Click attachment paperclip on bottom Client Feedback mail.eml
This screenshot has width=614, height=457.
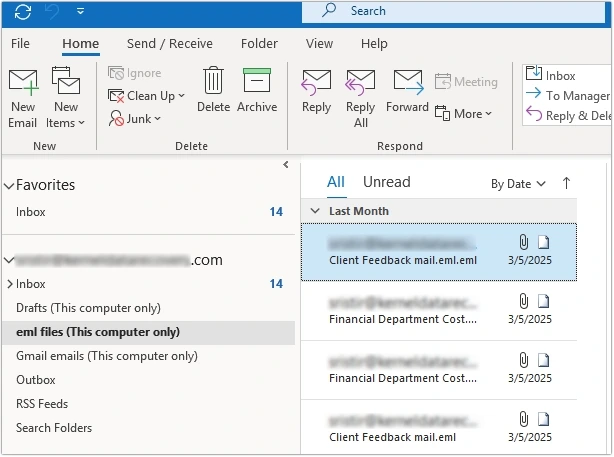tap(524, 419)
